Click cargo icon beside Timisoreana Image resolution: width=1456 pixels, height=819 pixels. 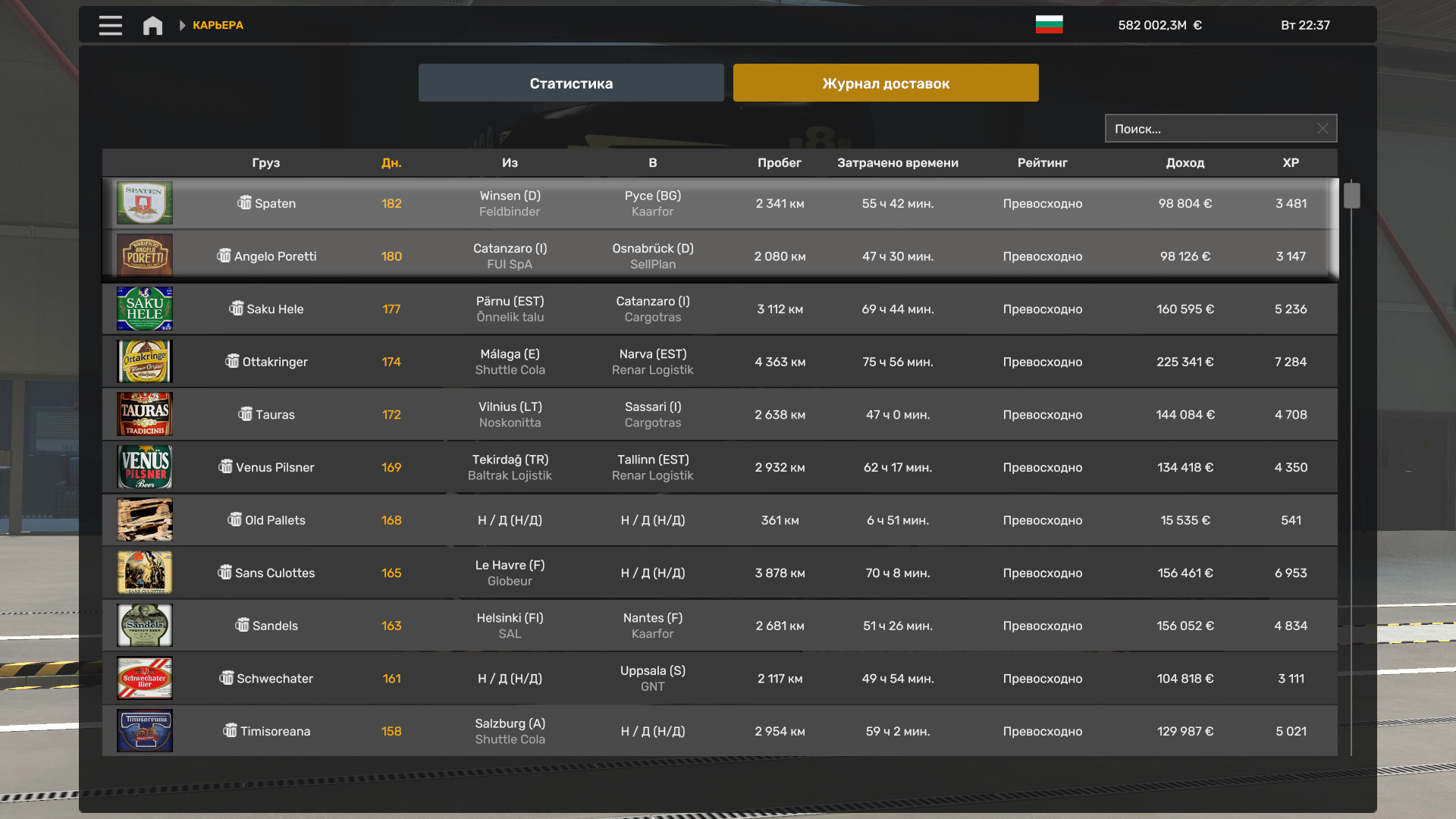point(230,730)
